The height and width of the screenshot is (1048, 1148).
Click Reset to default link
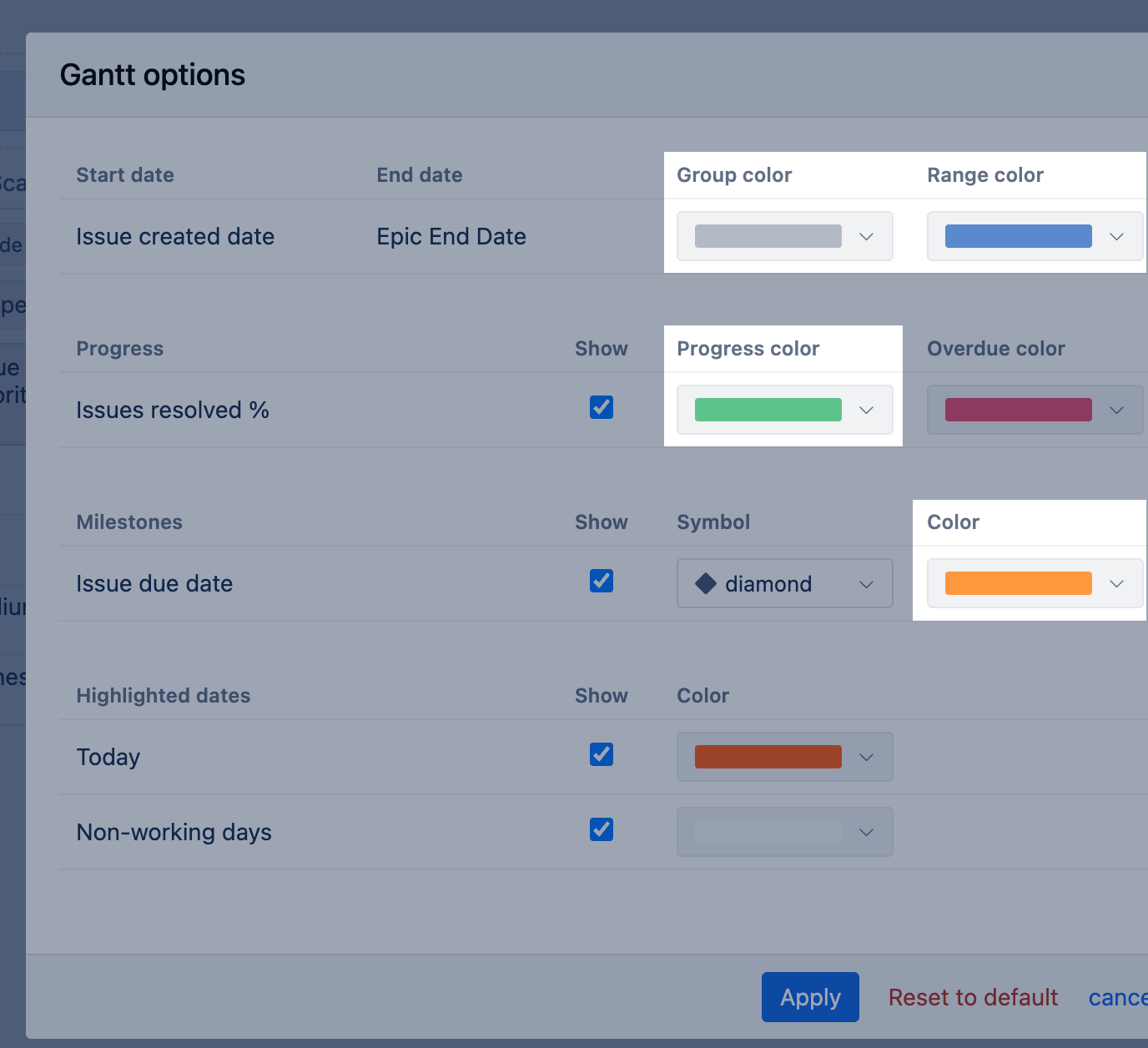(973, 997)
